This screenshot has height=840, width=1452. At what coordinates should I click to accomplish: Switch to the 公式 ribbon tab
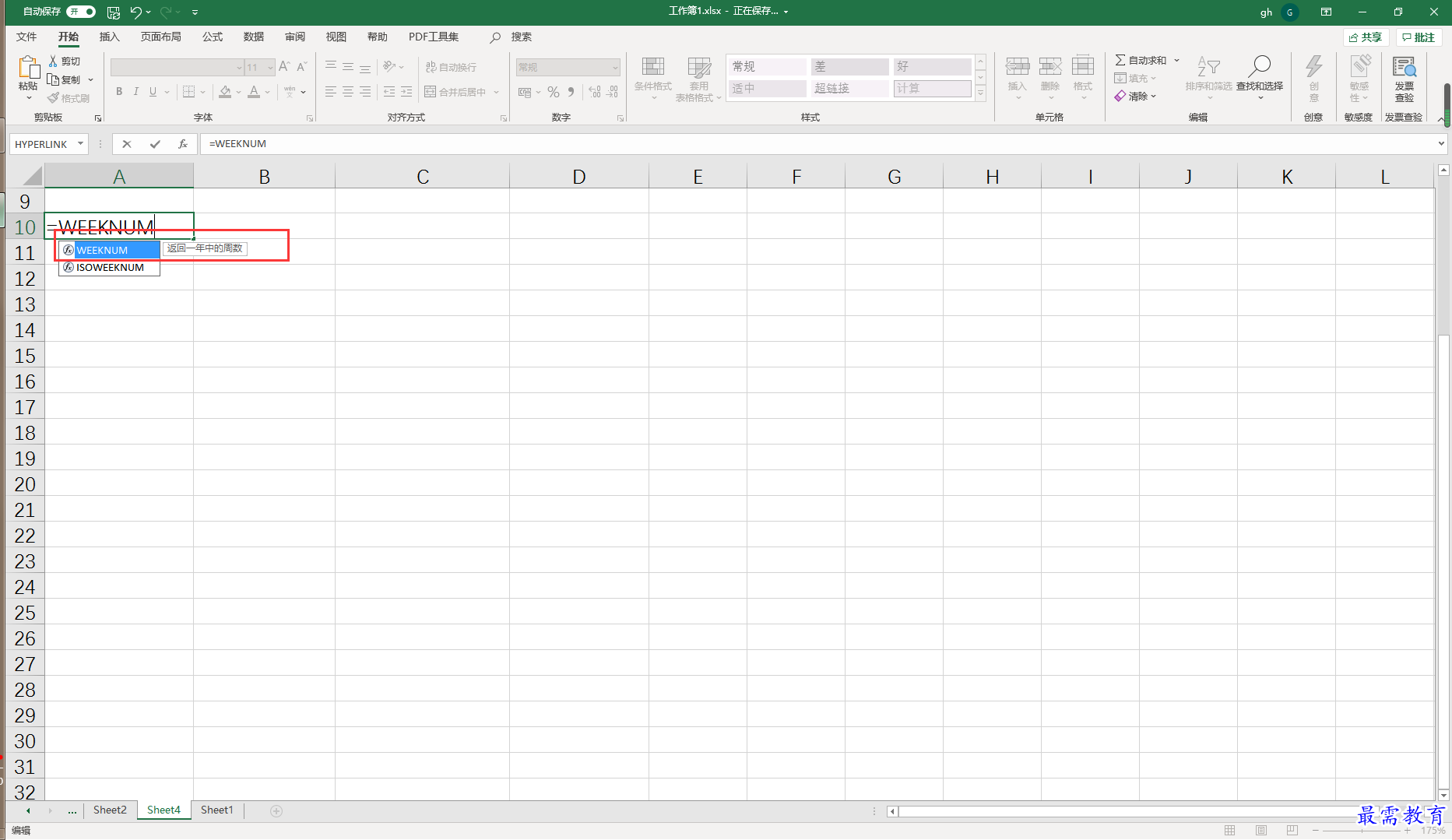(x=213, y=37)
